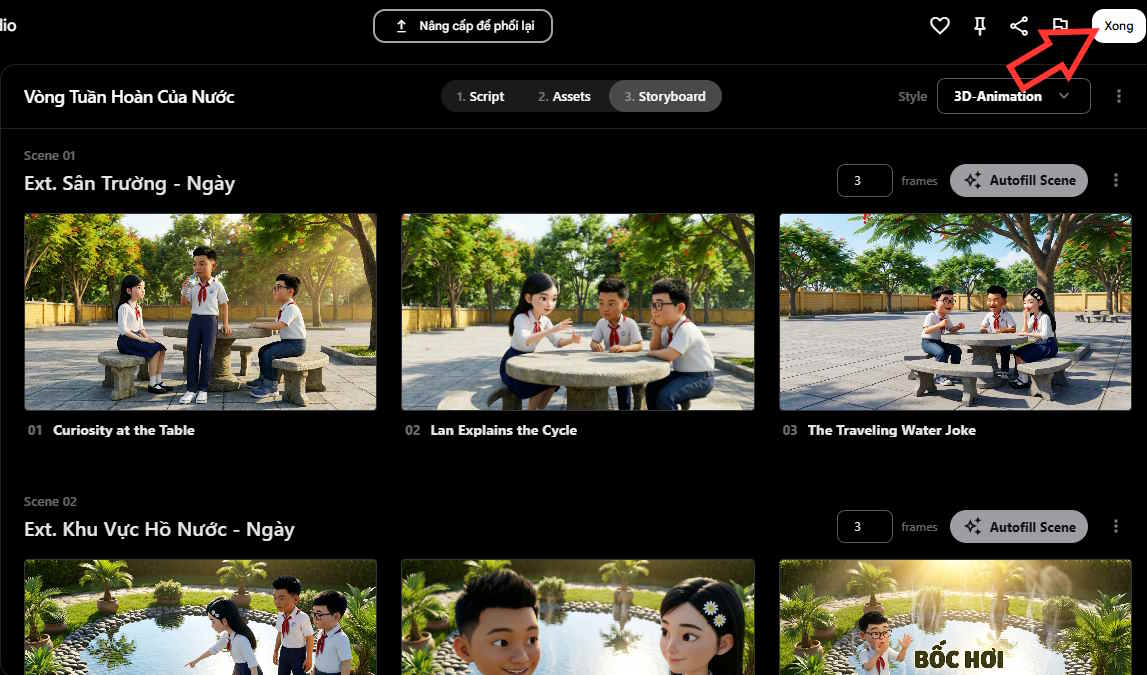Click the title Curiosity at the Table
1147x675 pixels.
124,430
